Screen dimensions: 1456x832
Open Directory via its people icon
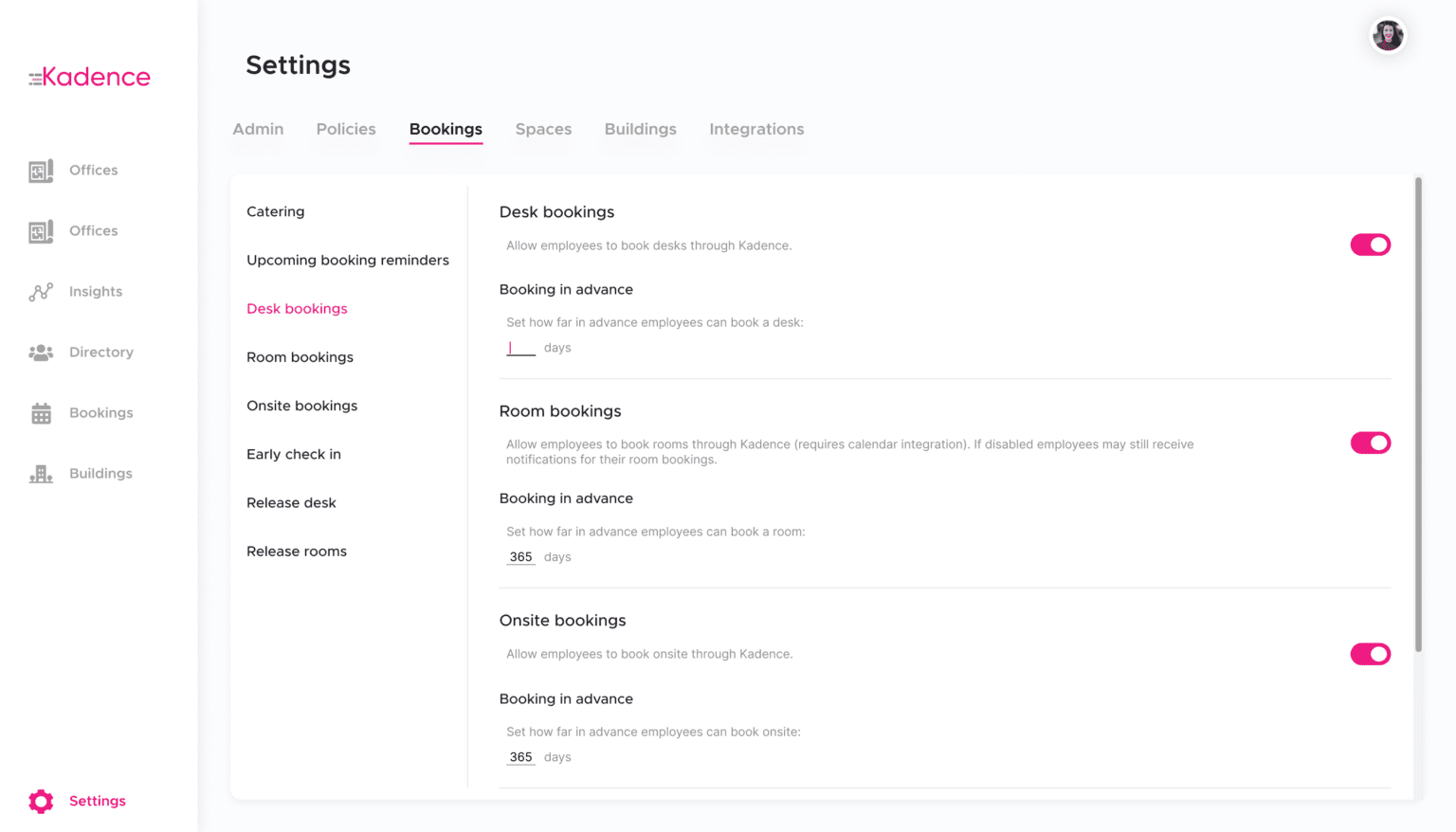tap(41, 353)
